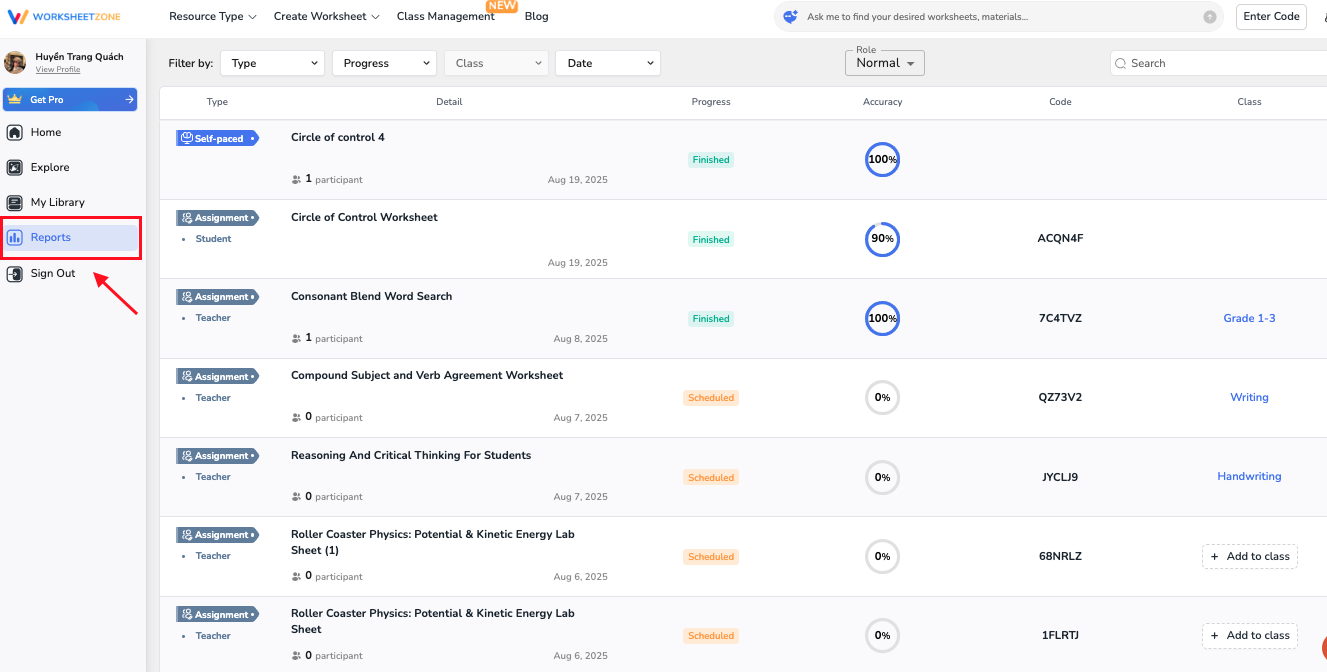Click participant icon under Consonant Blend Word Search
Image resolution: width=1327 pixels, height=672 pixels.
[x=296, y=338]
